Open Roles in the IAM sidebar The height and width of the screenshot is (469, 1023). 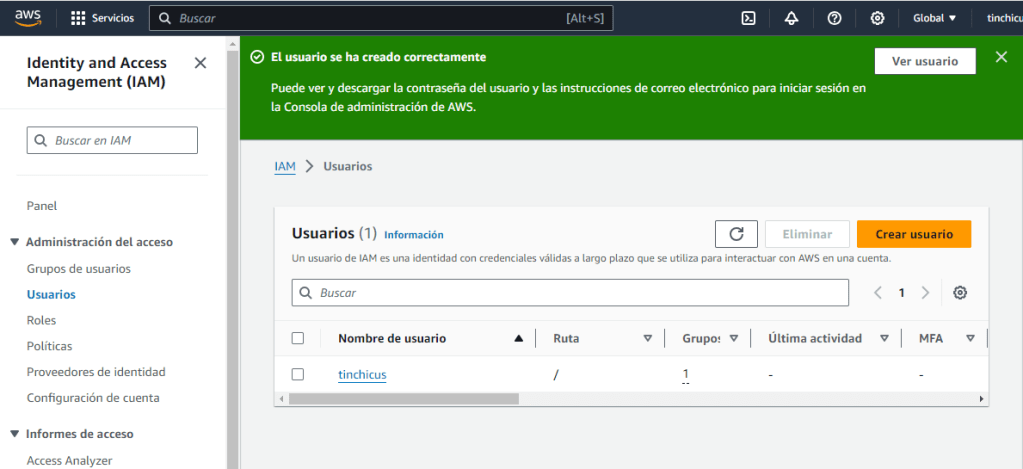tap(41, 320)
